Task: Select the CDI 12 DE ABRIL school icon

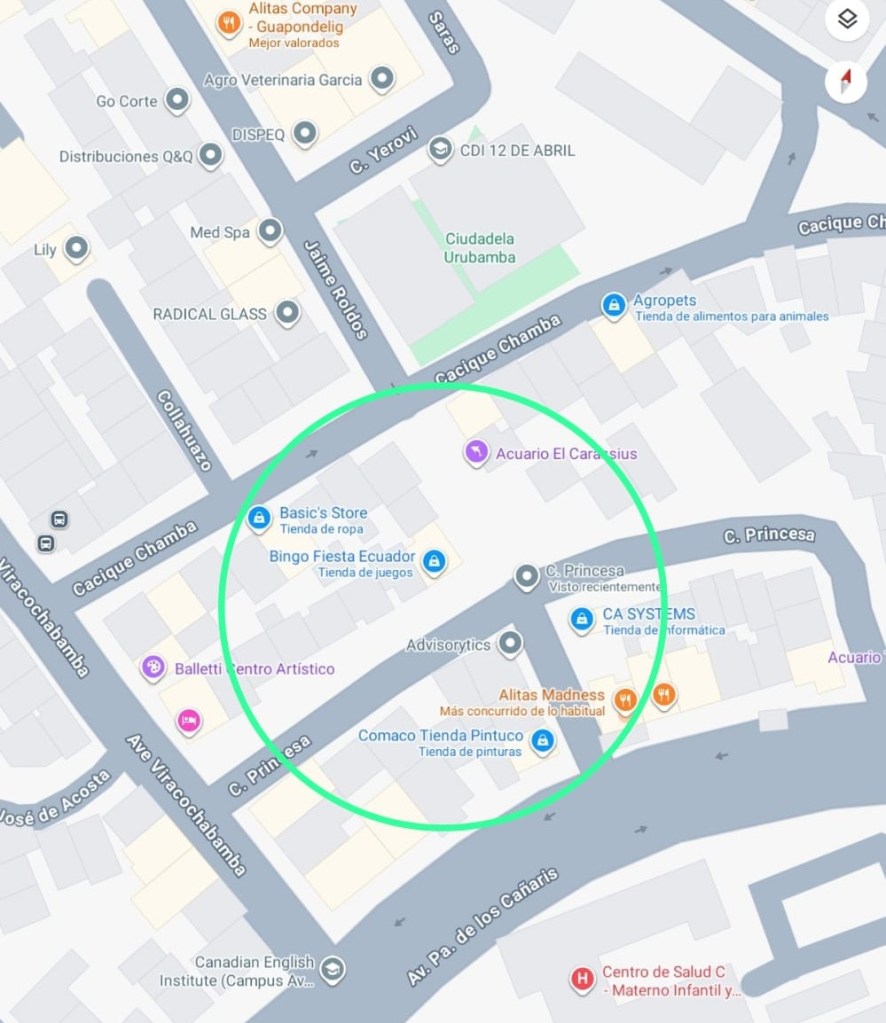Action: 440,150
